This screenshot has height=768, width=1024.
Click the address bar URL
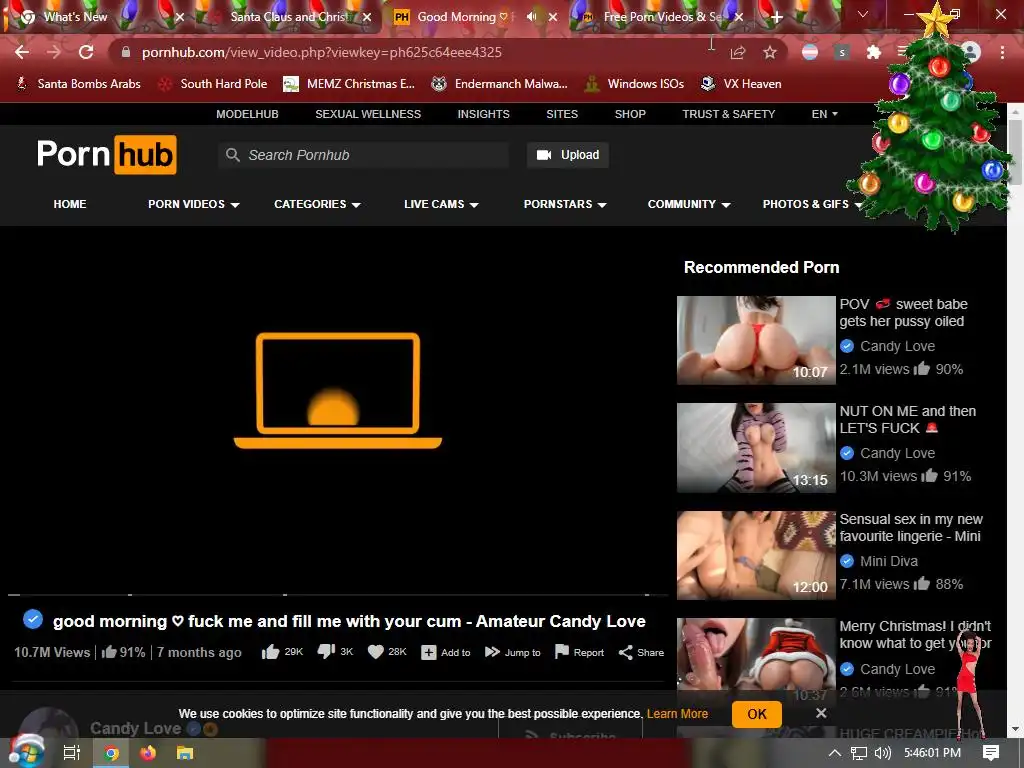point(322,52)
